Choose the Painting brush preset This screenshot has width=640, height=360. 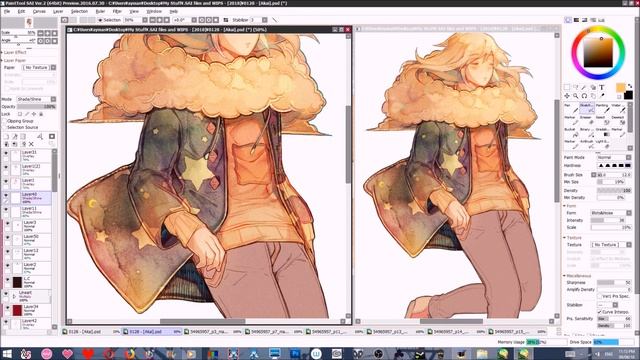pyautogui.click(x=603, y=109)
